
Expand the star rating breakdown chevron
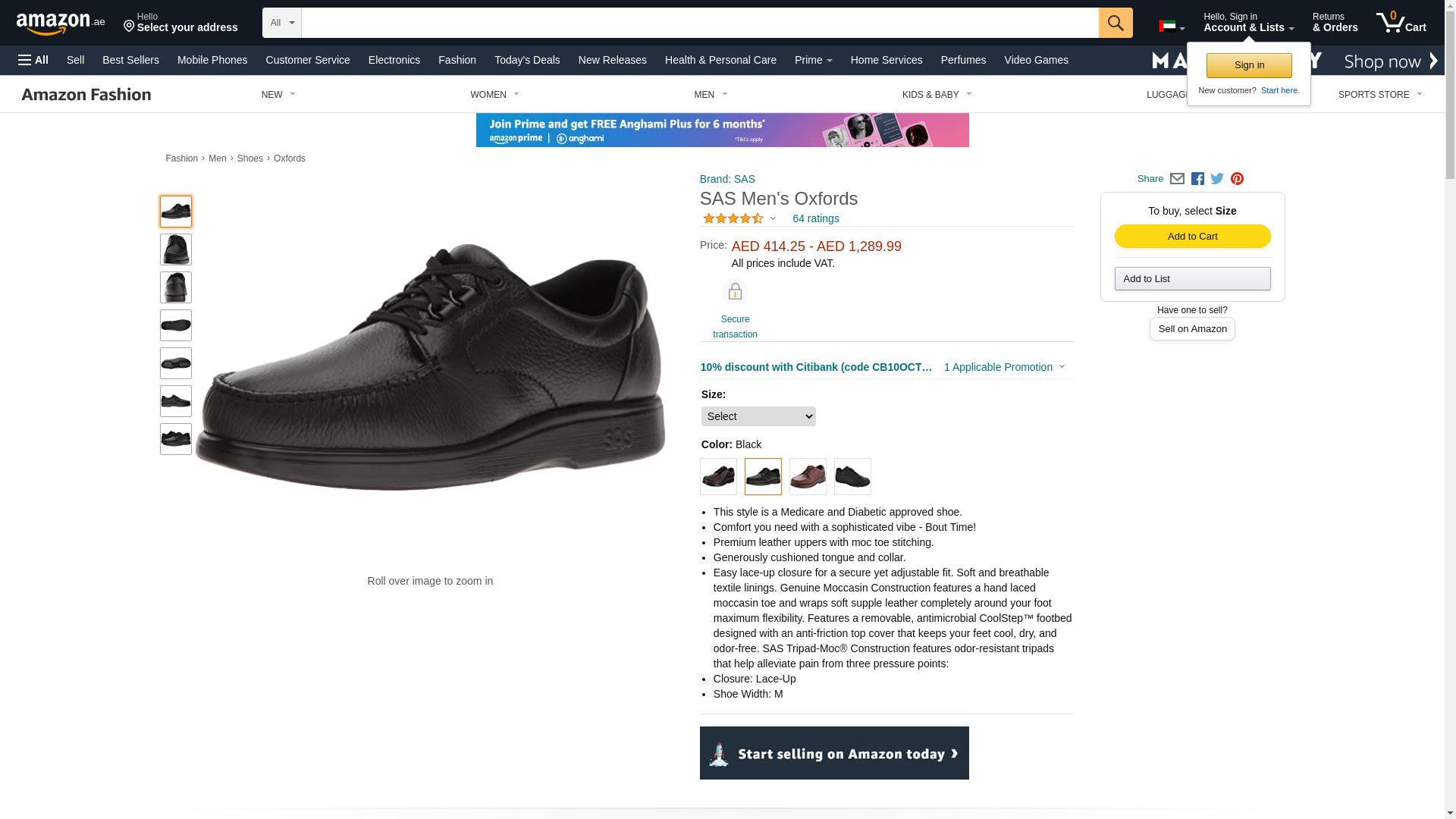(x=773, y=219)
